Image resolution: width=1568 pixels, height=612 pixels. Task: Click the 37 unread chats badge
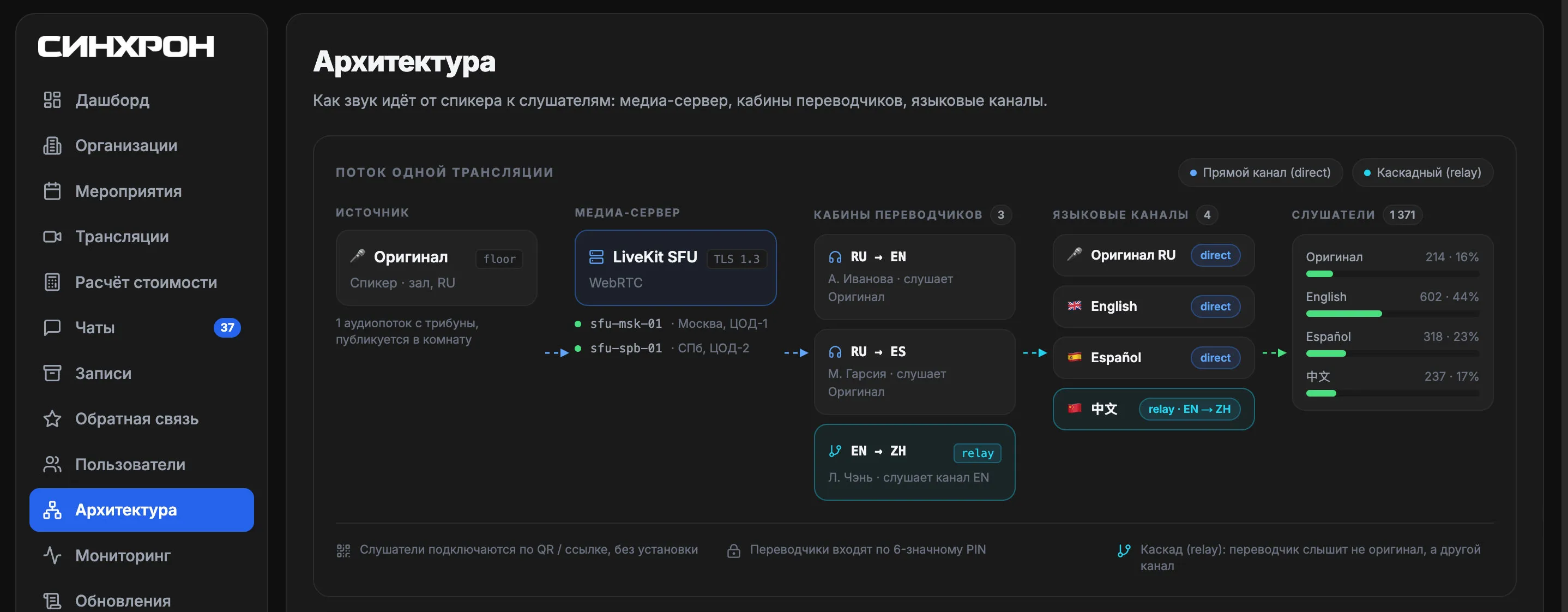click(x=227, y=328)
